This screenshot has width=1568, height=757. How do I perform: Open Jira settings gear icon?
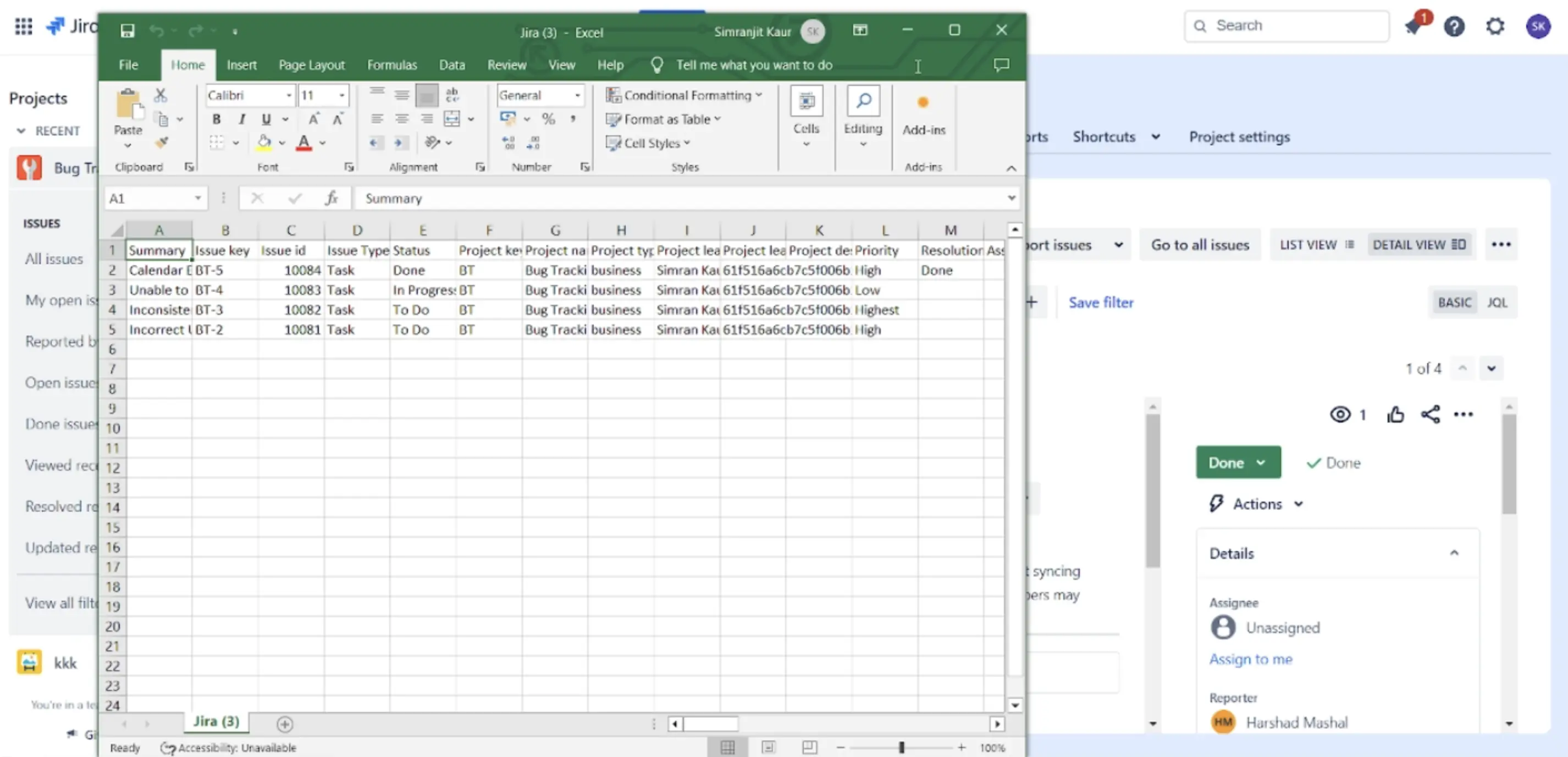(1495, 26)
